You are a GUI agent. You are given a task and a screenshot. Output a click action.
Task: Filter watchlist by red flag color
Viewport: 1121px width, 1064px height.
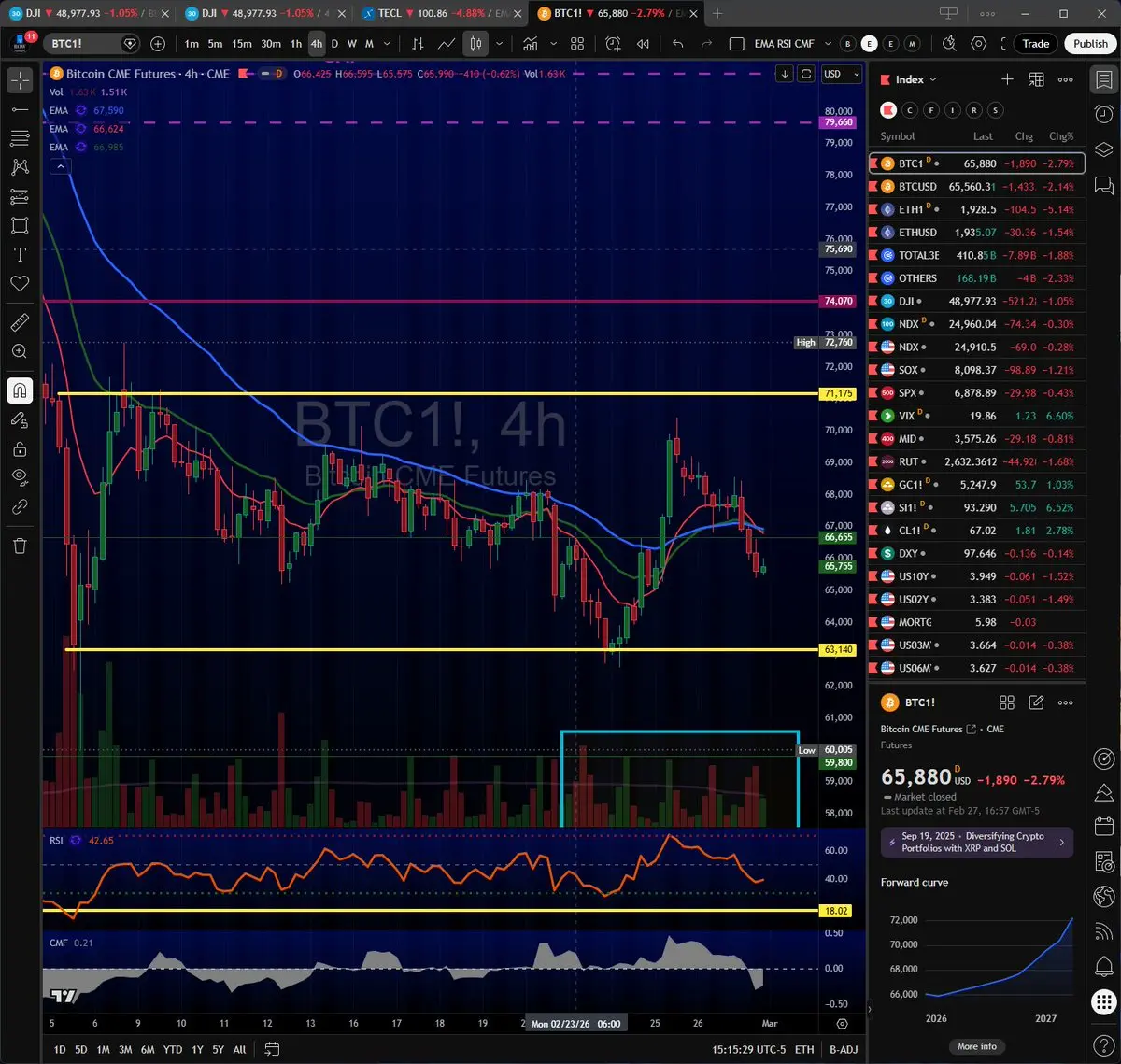pos(888,110)
